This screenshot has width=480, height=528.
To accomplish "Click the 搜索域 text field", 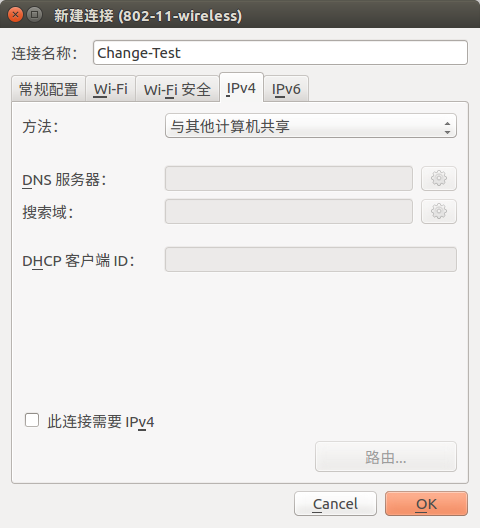I will coord(289,211).
